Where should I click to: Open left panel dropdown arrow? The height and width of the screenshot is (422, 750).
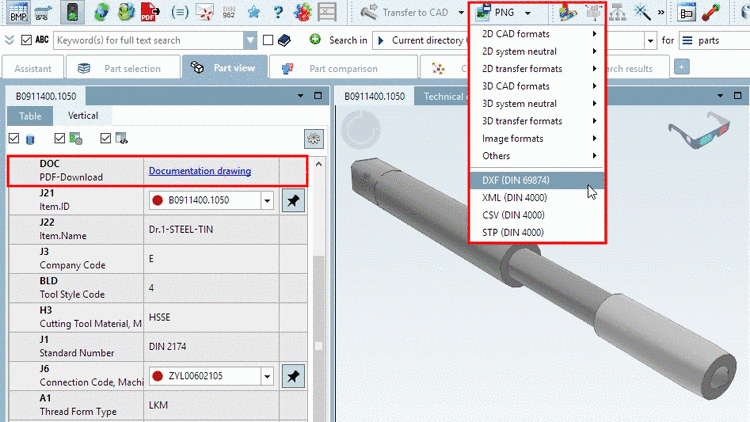(300, 96)
